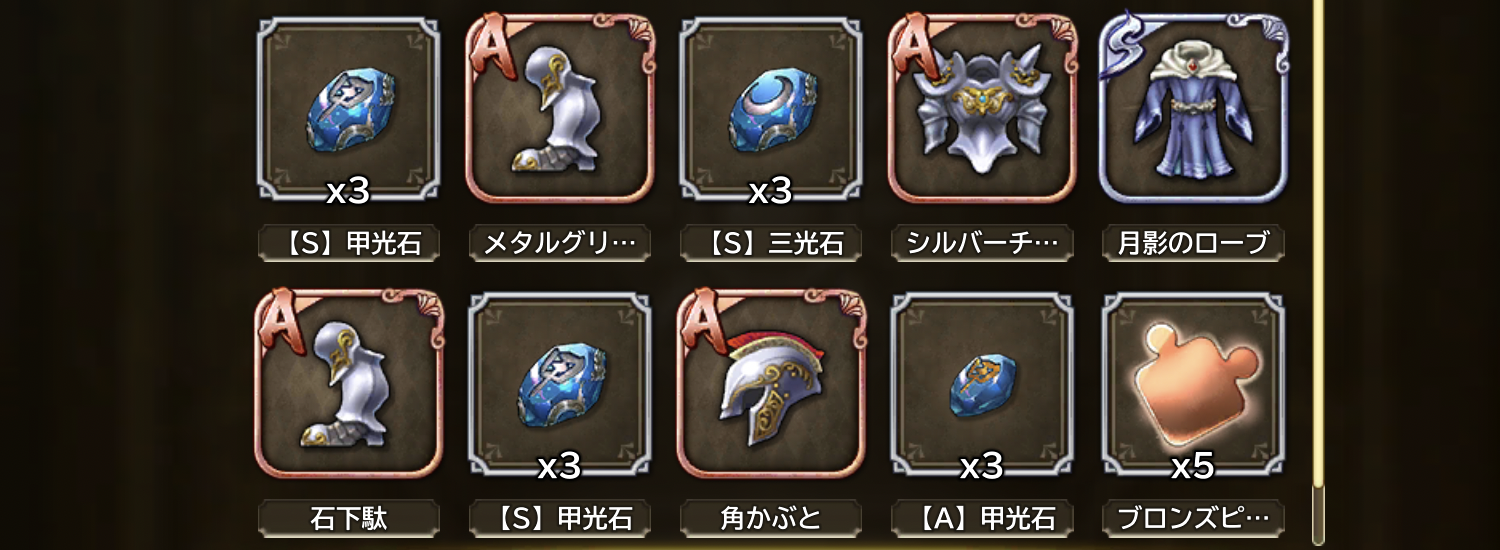Select the 月影のローブ robe icon

(x=1194, y=108)
